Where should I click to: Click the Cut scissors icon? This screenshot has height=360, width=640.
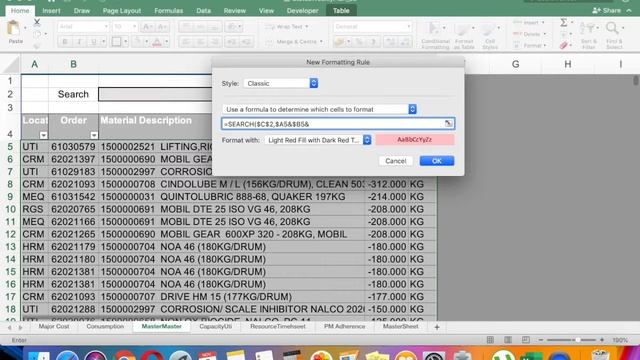click(37, 22)
